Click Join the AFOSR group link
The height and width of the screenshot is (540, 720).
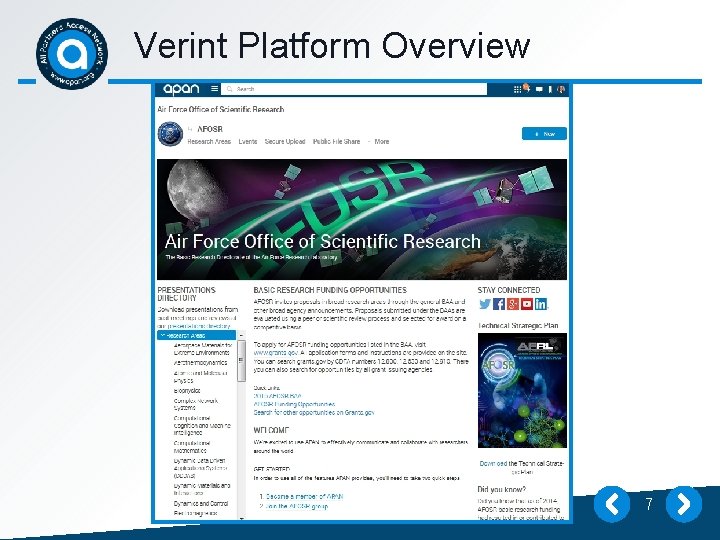[297, 506]
